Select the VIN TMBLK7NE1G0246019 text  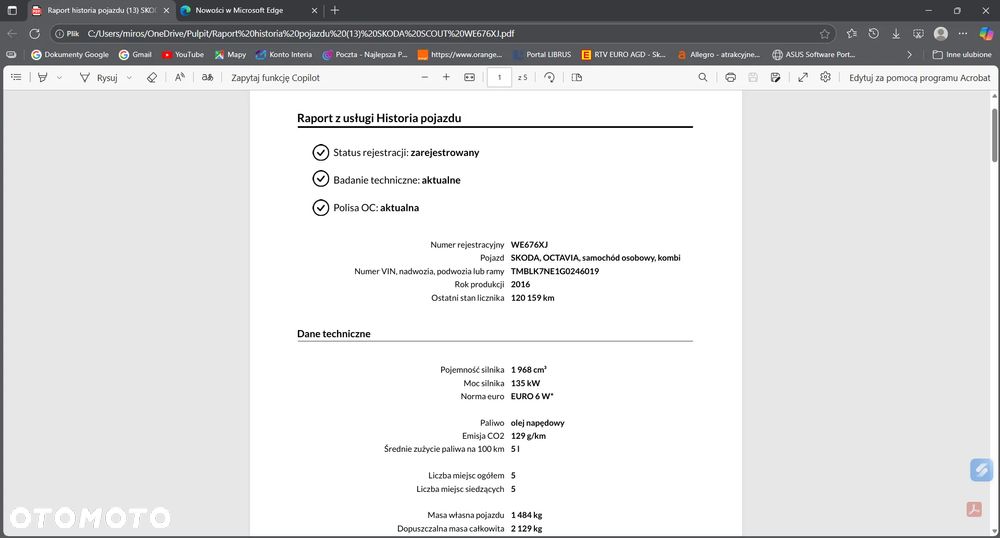point(555,271)
